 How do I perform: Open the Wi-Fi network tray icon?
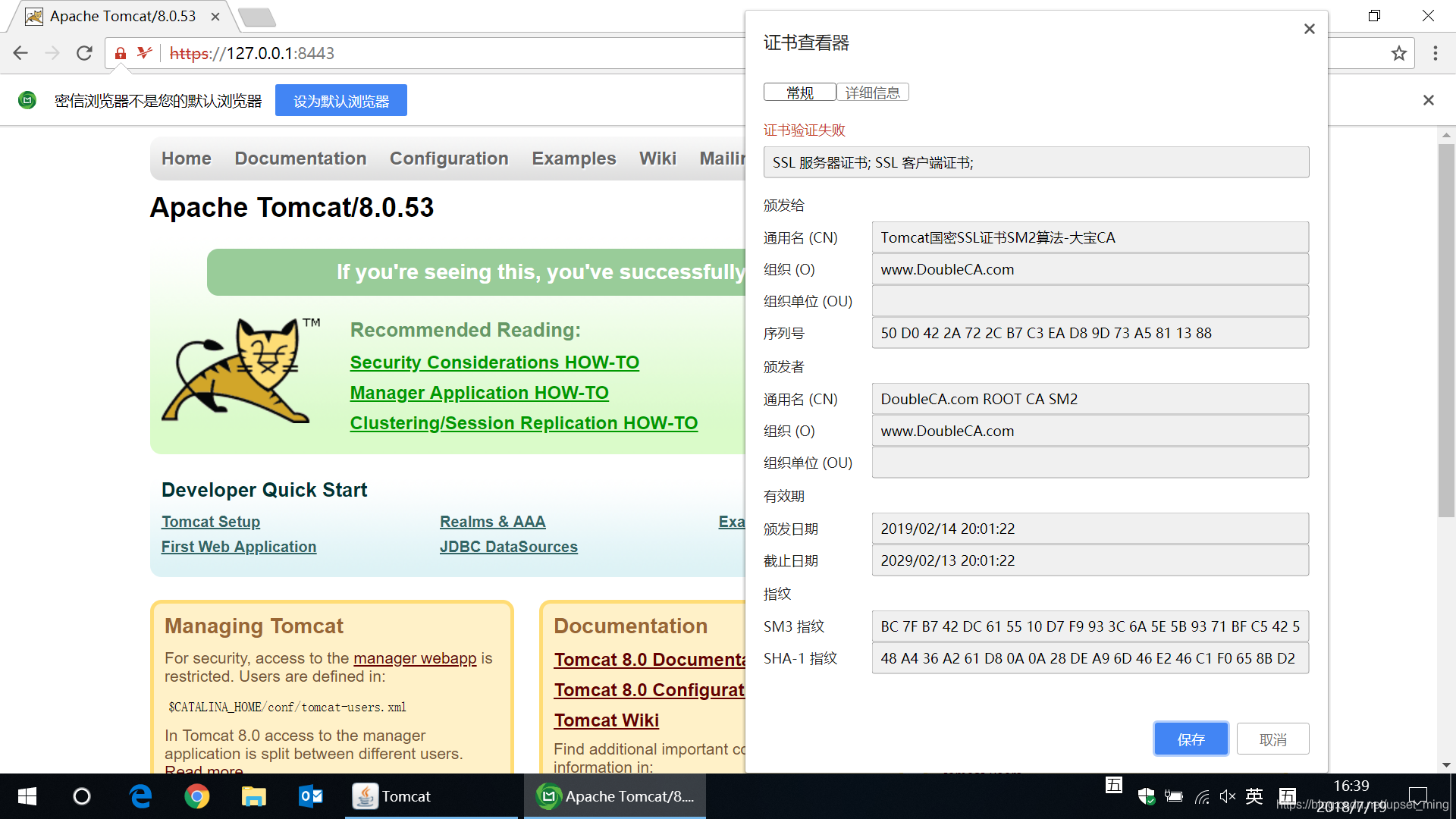1202,796
